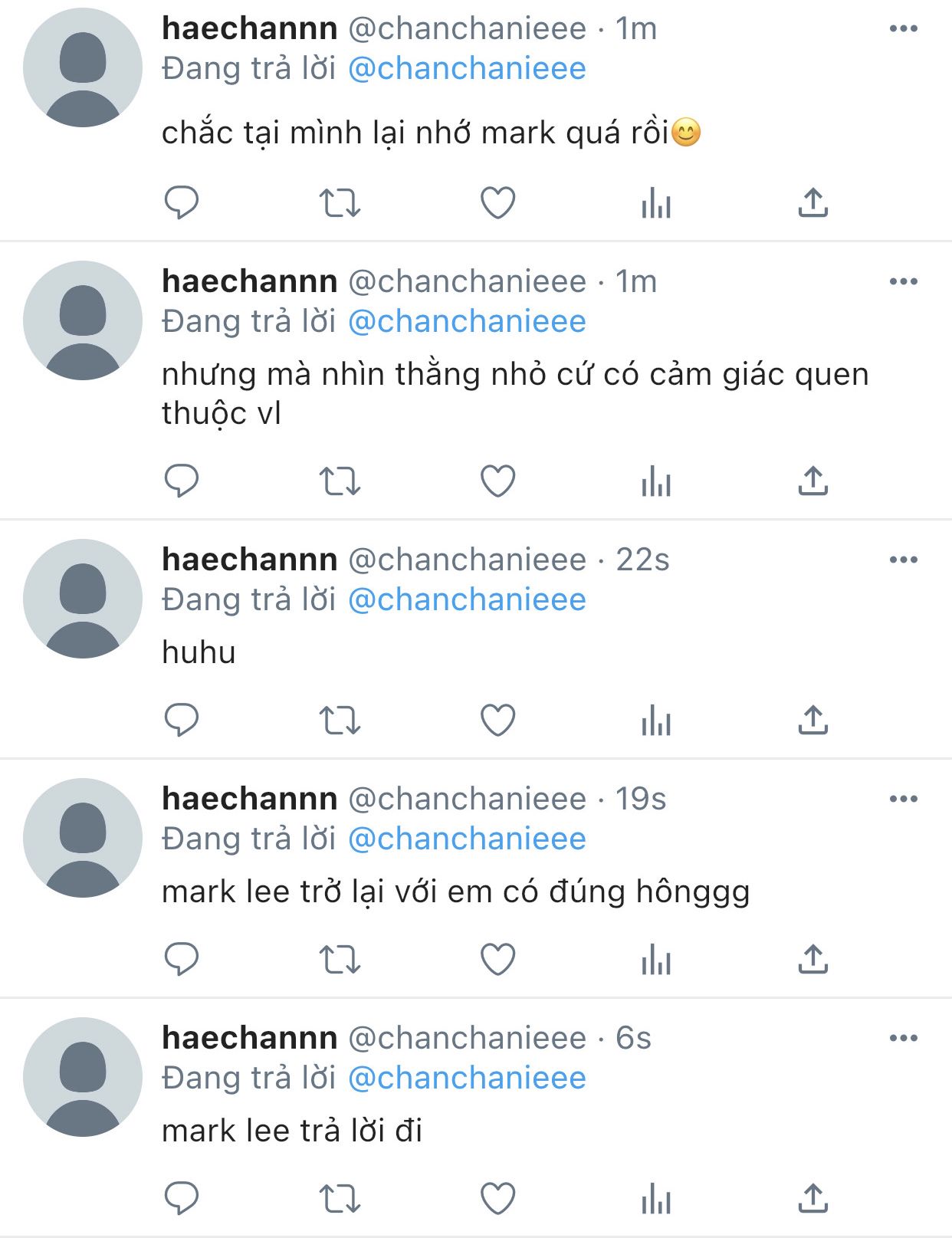
Task: Share the "nhưng mà nhìn thằng nhỏ" tweet
Action: (x=813, y=481)
